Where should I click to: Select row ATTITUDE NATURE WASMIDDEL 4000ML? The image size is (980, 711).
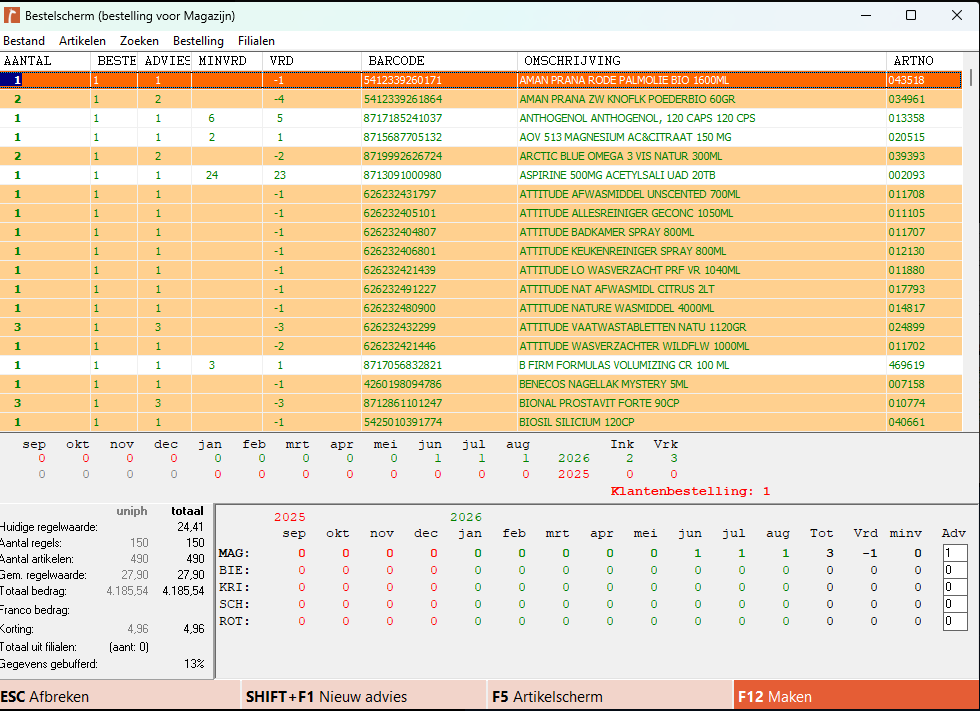pyautogui.click(x=481, y=308)
